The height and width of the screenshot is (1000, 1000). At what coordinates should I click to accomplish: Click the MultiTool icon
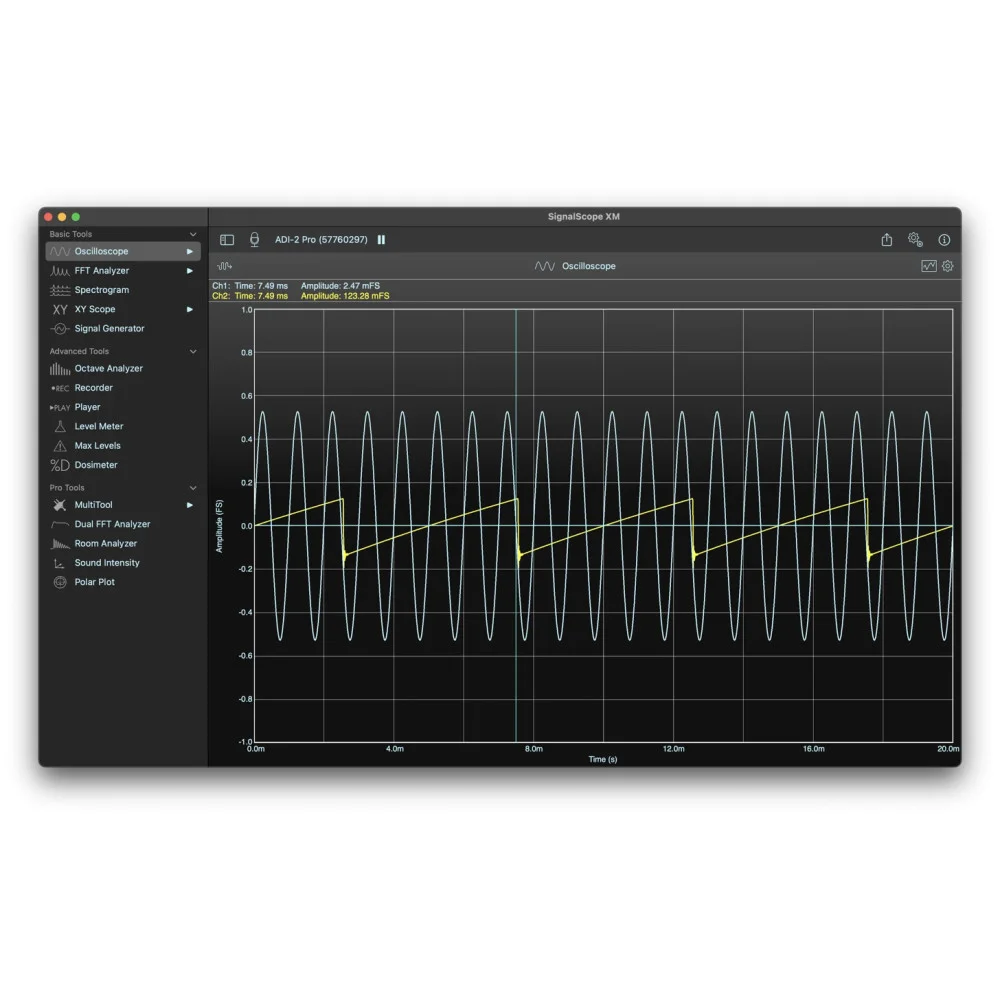coord(60,505)
